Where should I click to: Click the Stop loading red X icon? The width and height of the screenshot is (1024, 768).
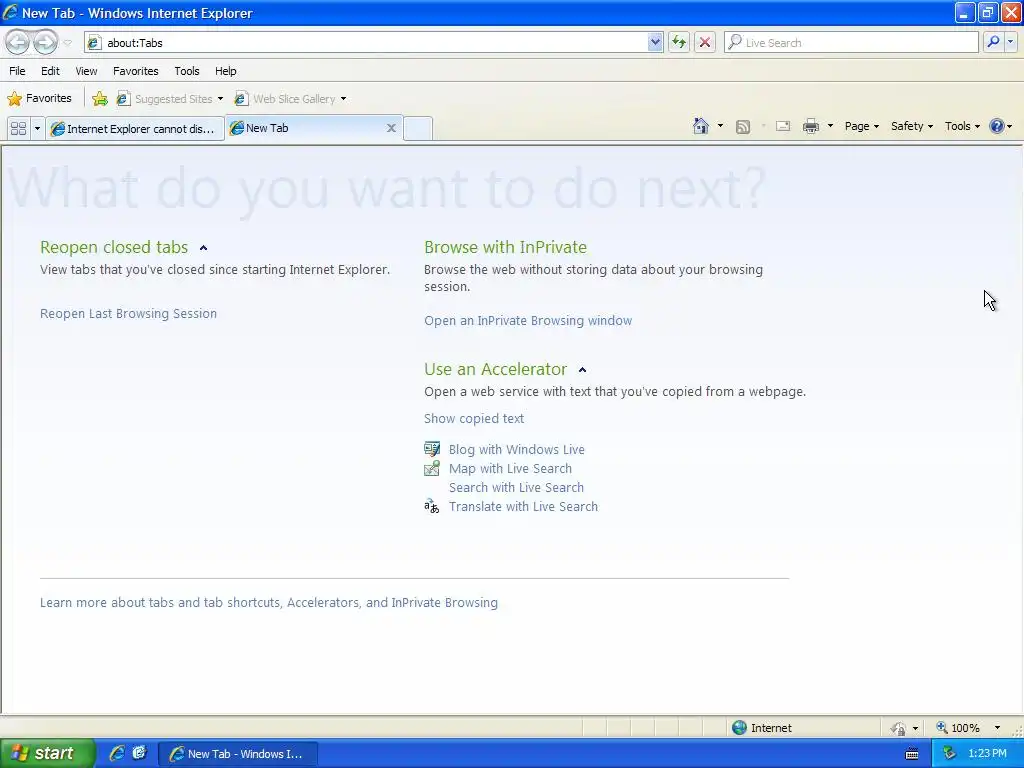tap(705, 42)
